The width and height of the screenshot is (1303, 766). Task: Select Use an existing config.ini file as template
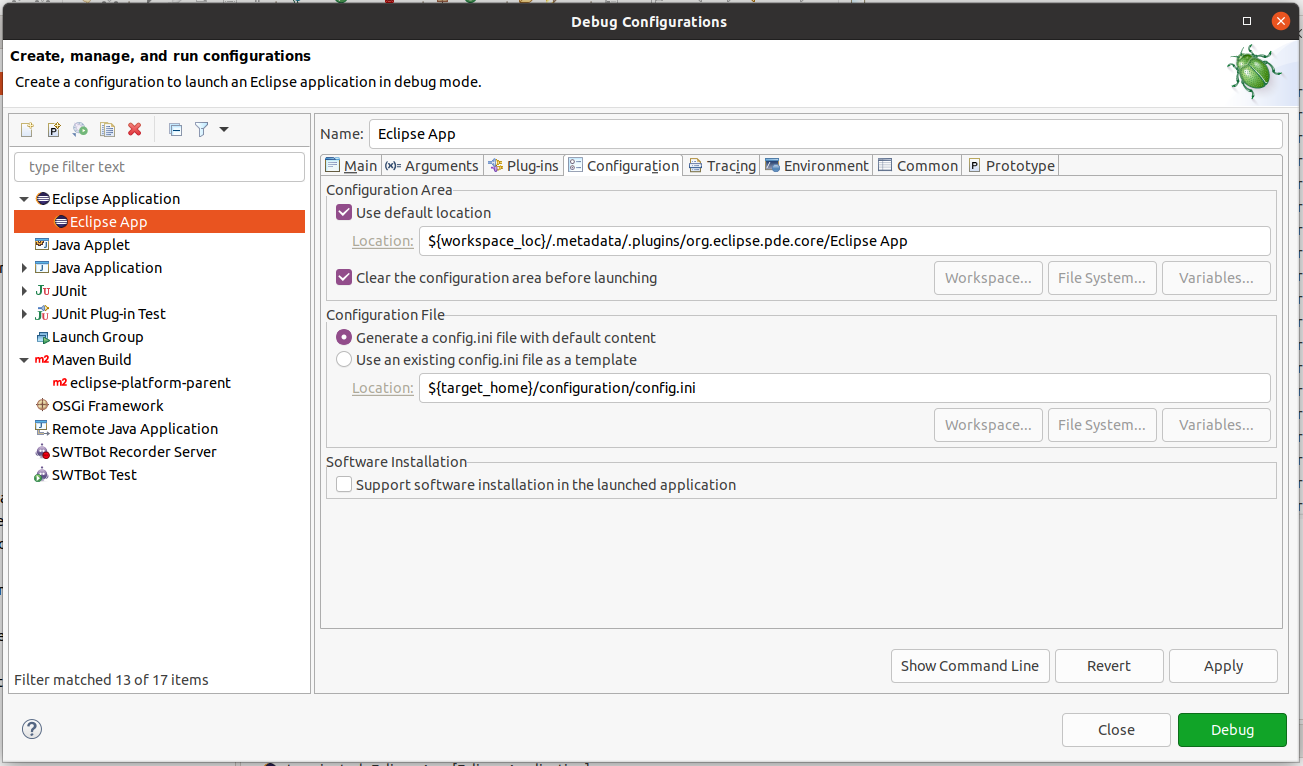click(344, 360)
